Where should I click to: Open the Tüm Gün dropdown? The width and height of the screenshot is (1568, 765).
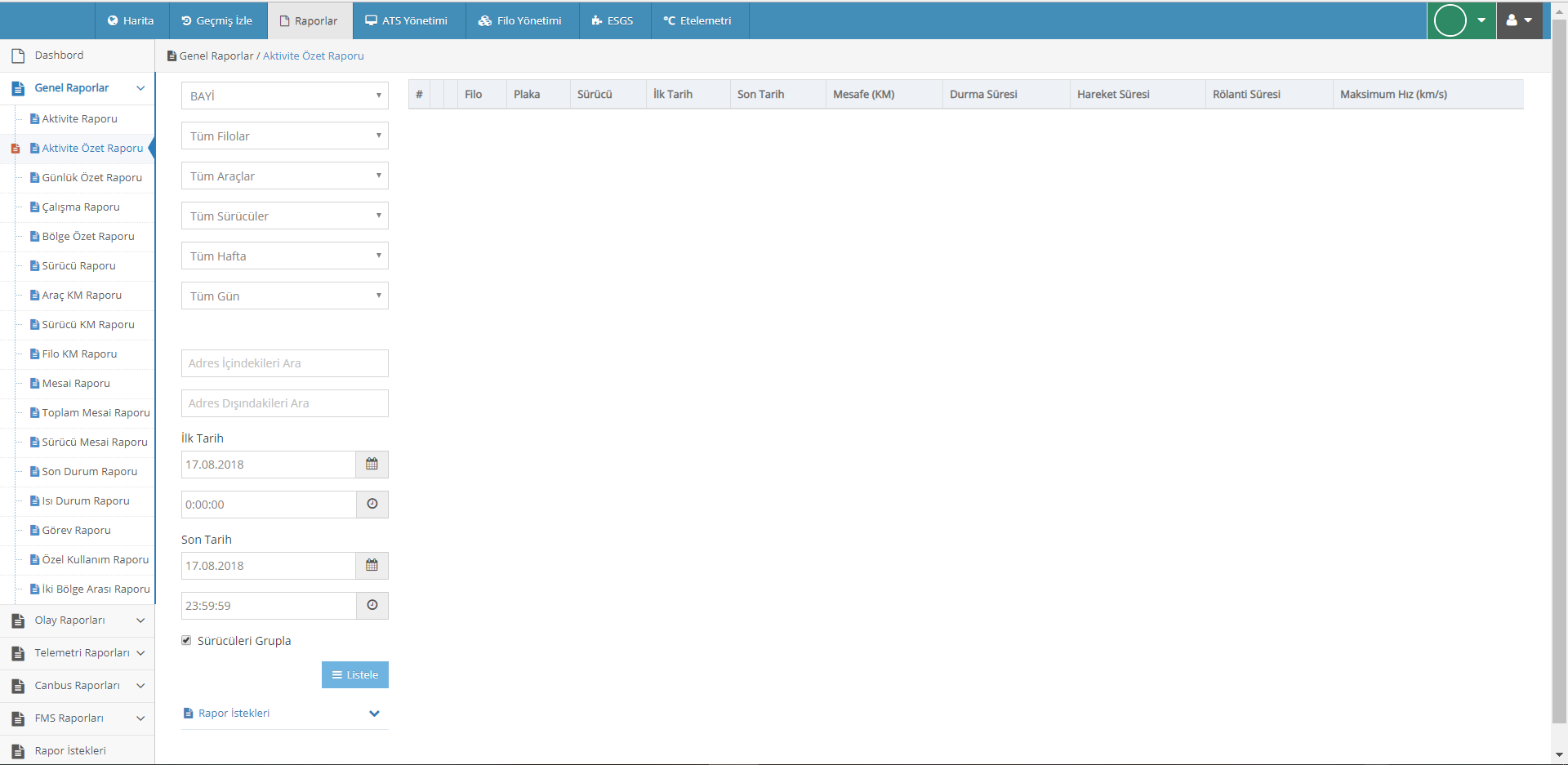pyautogui.click(x=284, y=296)
